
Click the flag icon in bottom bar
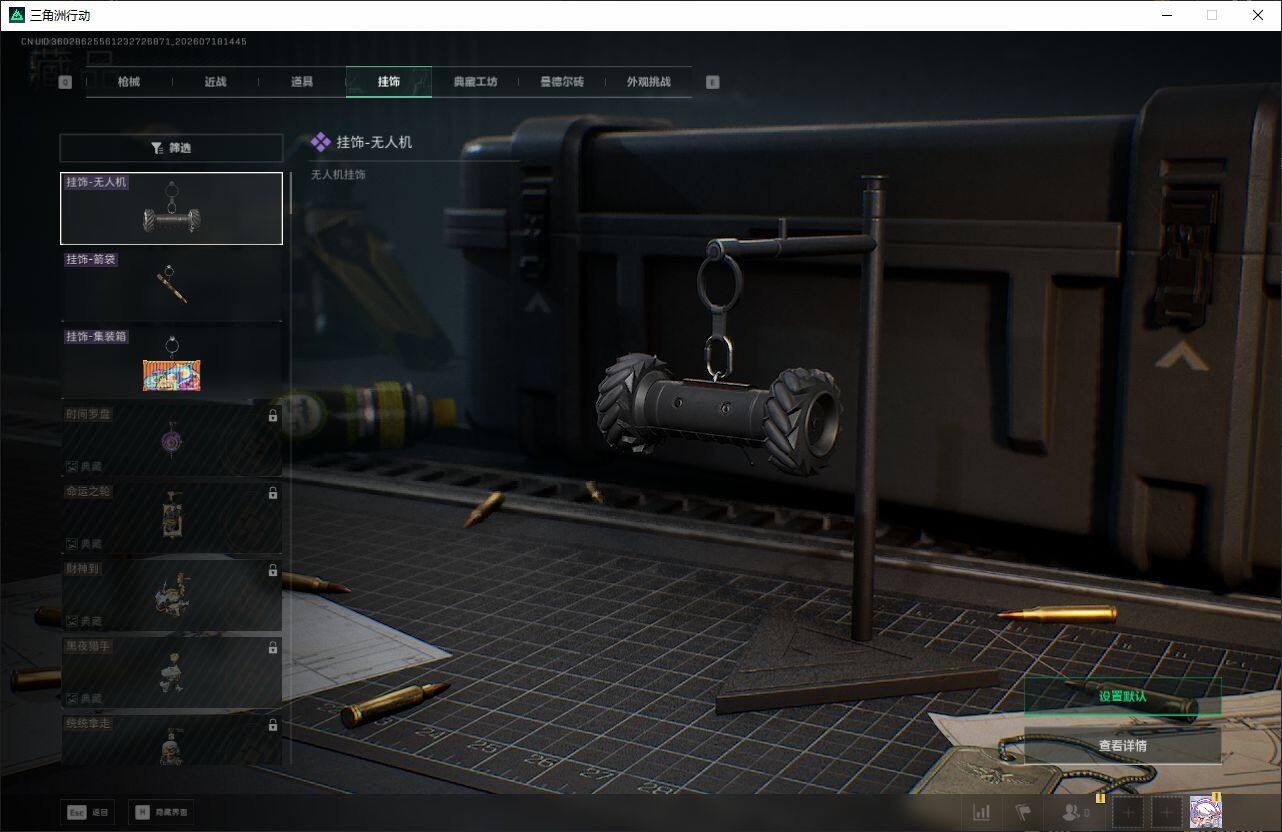pyautogui.click(x=1023, y=812)
